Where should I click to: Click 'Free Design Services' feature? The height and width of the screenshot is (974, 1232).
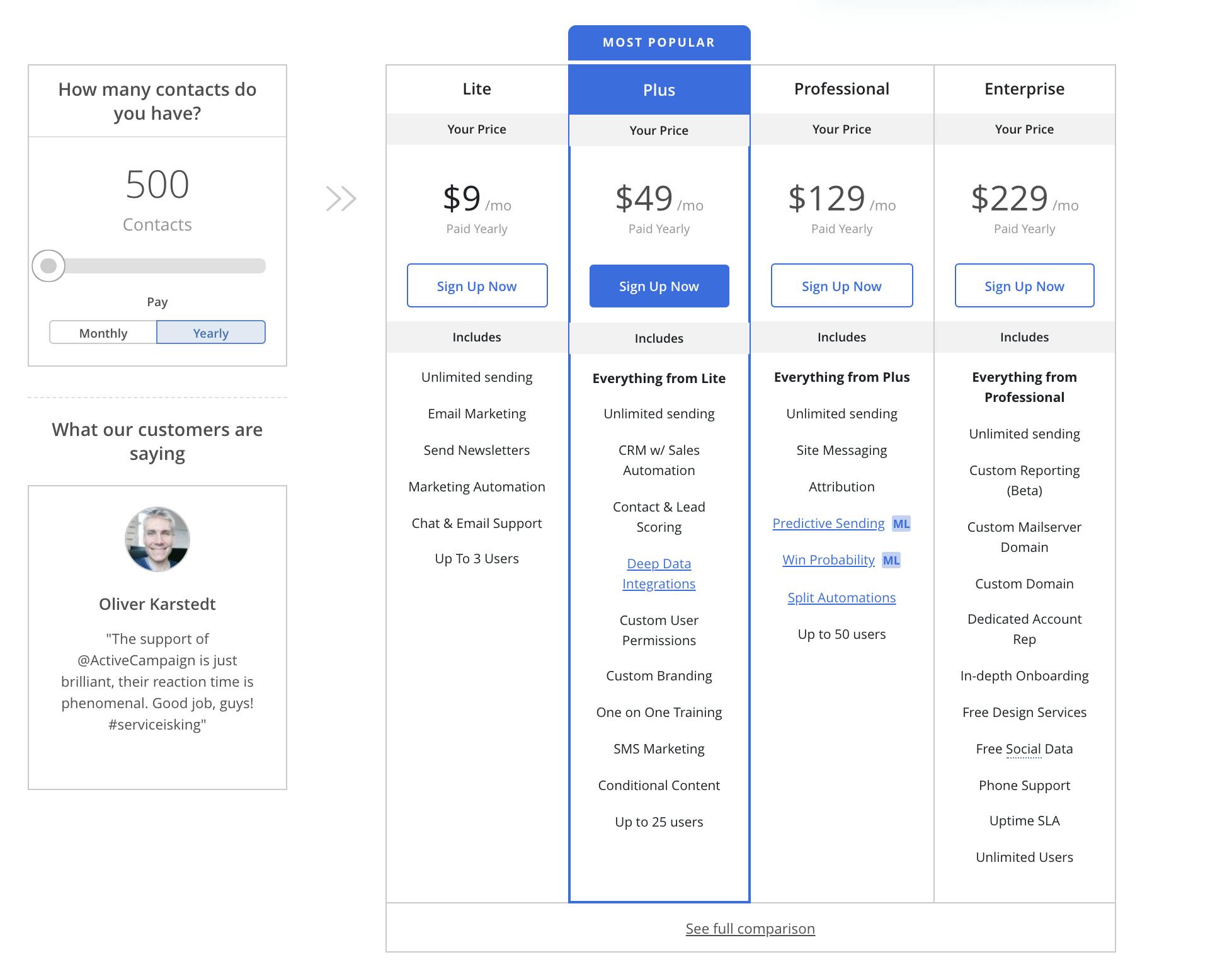pos(1024,713)
